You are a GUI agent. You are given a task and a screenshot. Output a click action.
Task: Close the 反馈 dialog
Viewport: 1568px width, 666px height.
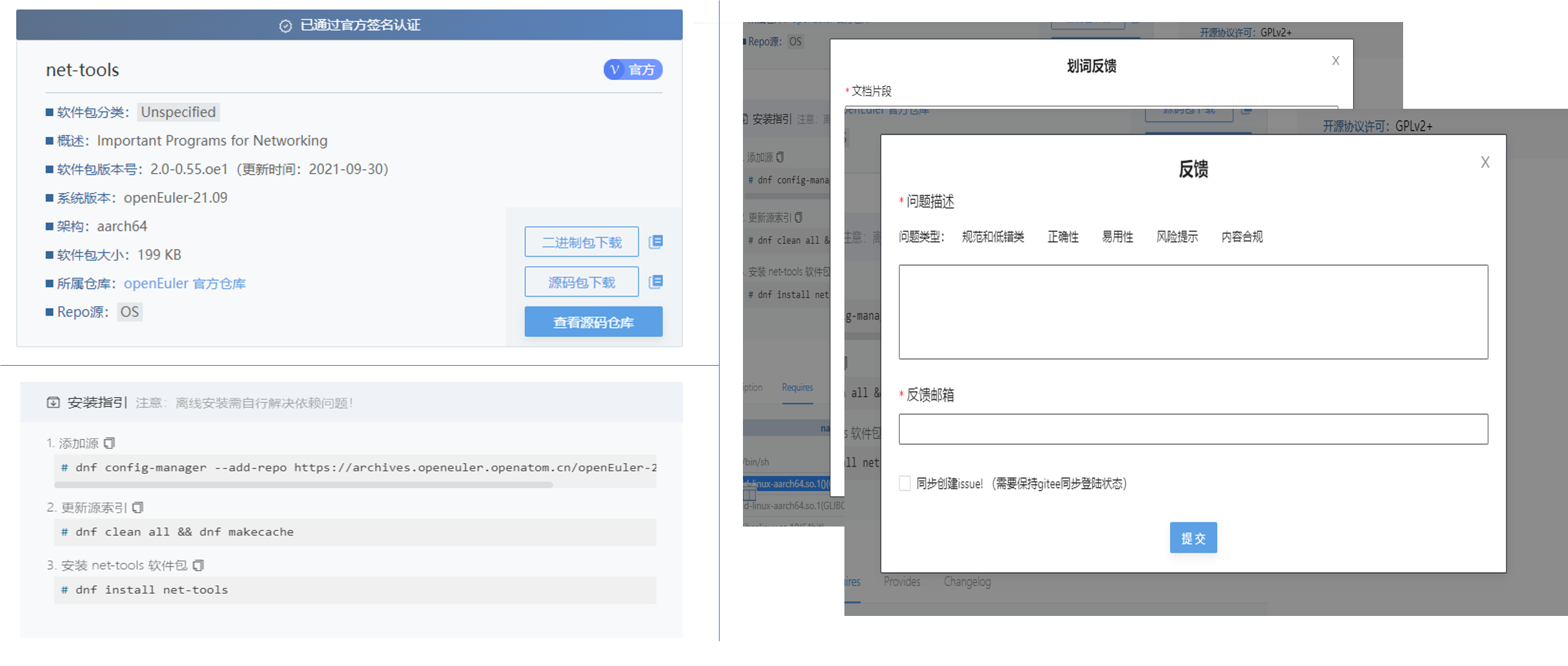1485,162
